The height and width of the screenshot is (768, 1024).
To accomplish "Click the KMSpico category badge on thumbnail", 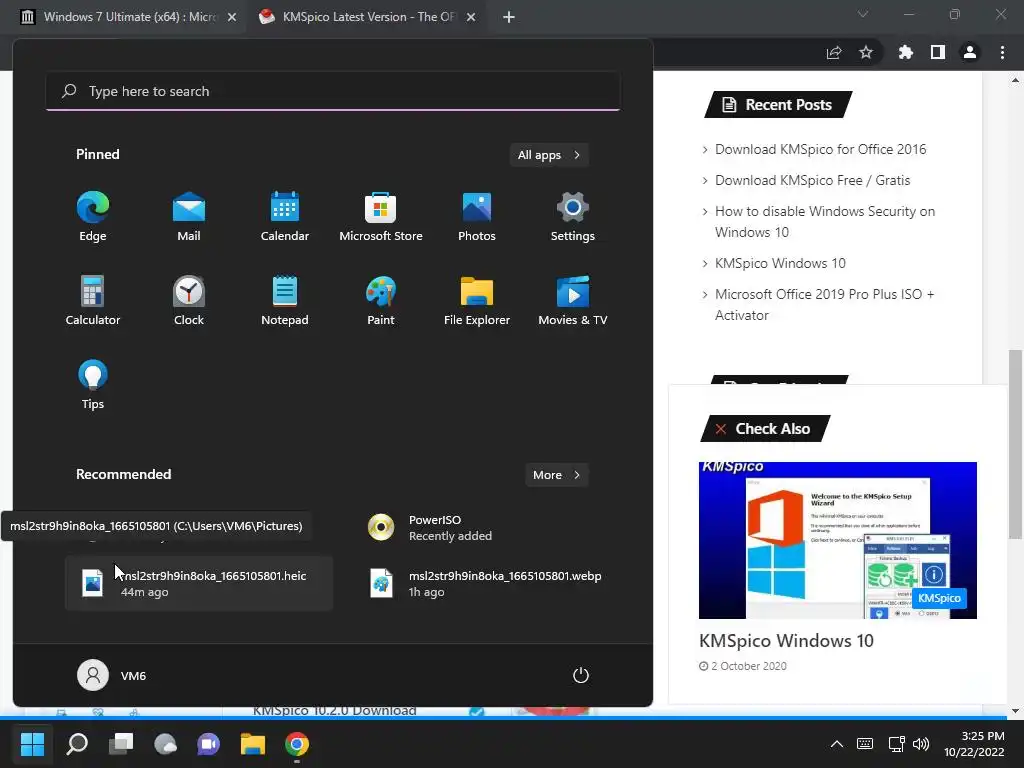I will point(939,598).
